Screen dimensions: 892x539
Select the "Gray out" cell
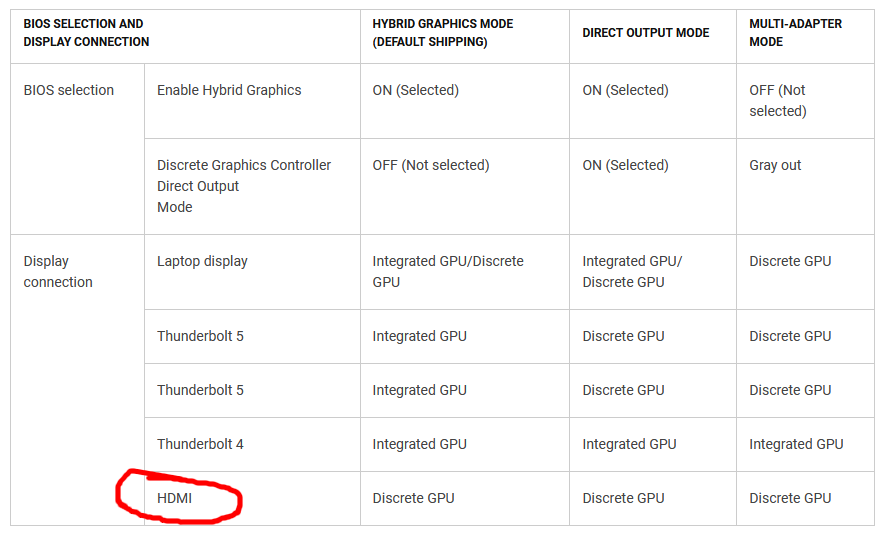pyautogui.click(x=775, y=165)
